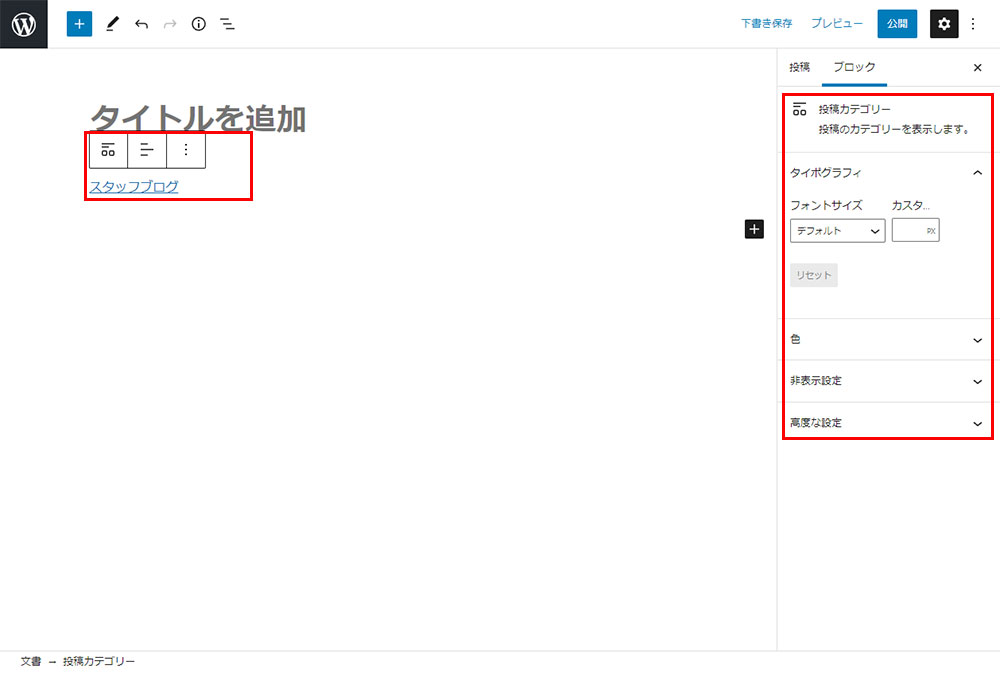1000x696 pixels.
Task: Toggle the settings gear sidebar button
Action: point(944,24)
